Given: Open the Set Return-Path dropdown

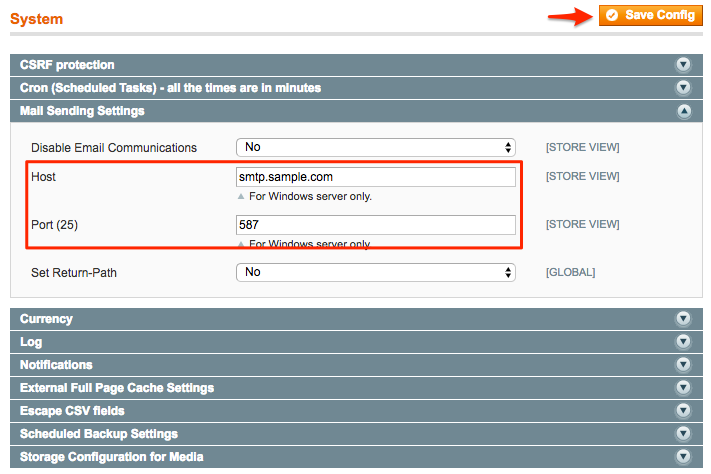Looking at the screenshot, I should 376,272.
